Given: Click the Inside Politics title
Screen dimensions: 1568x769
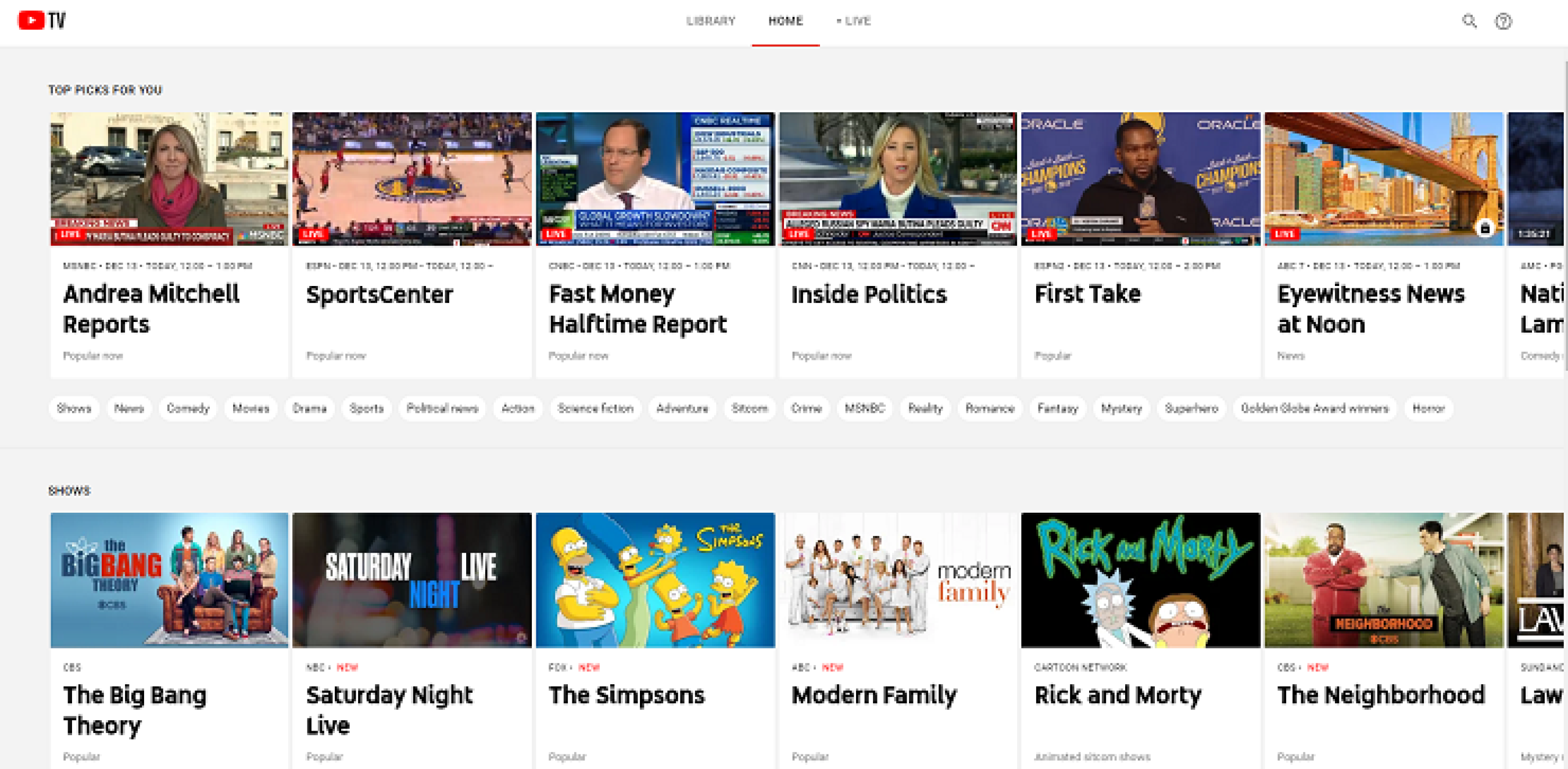Looking at the screenshot, I should [869, 295].
